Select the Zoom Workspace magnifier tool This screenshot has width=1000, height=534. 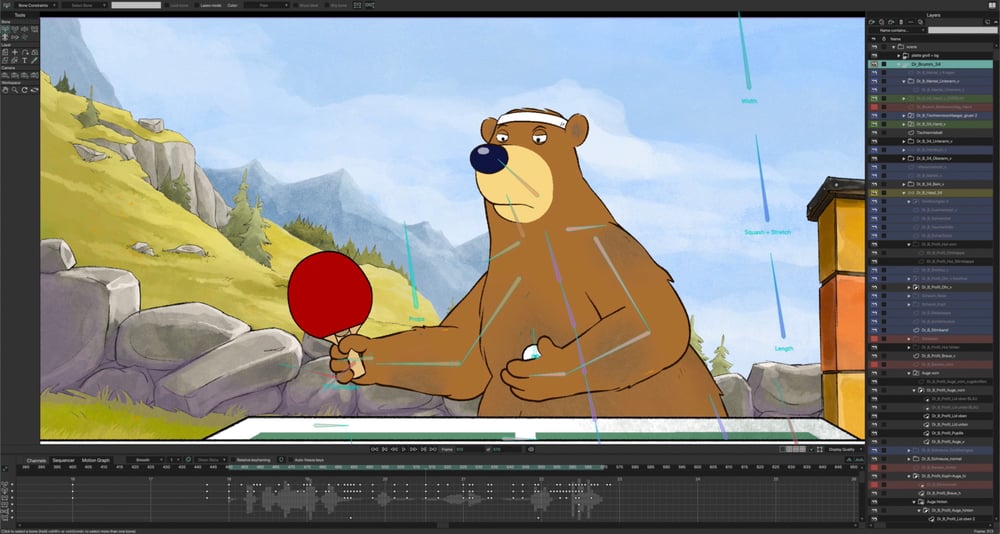(x=15, y=90)
